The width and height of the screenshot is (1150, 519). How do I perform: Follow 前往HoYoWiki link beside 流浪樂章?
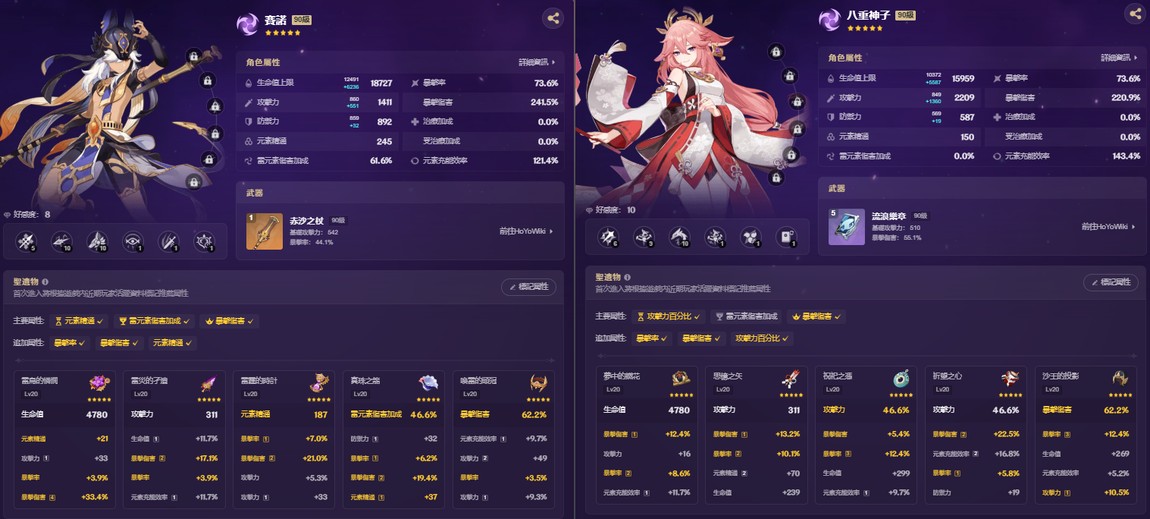point(1108,227)
